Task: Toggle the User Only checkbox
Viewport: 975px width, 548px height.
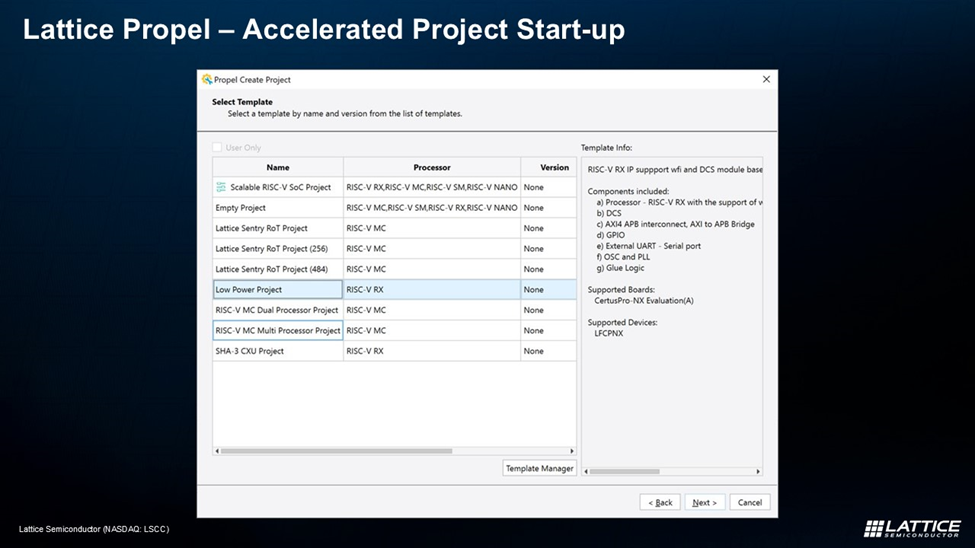Action: point(218,148)
